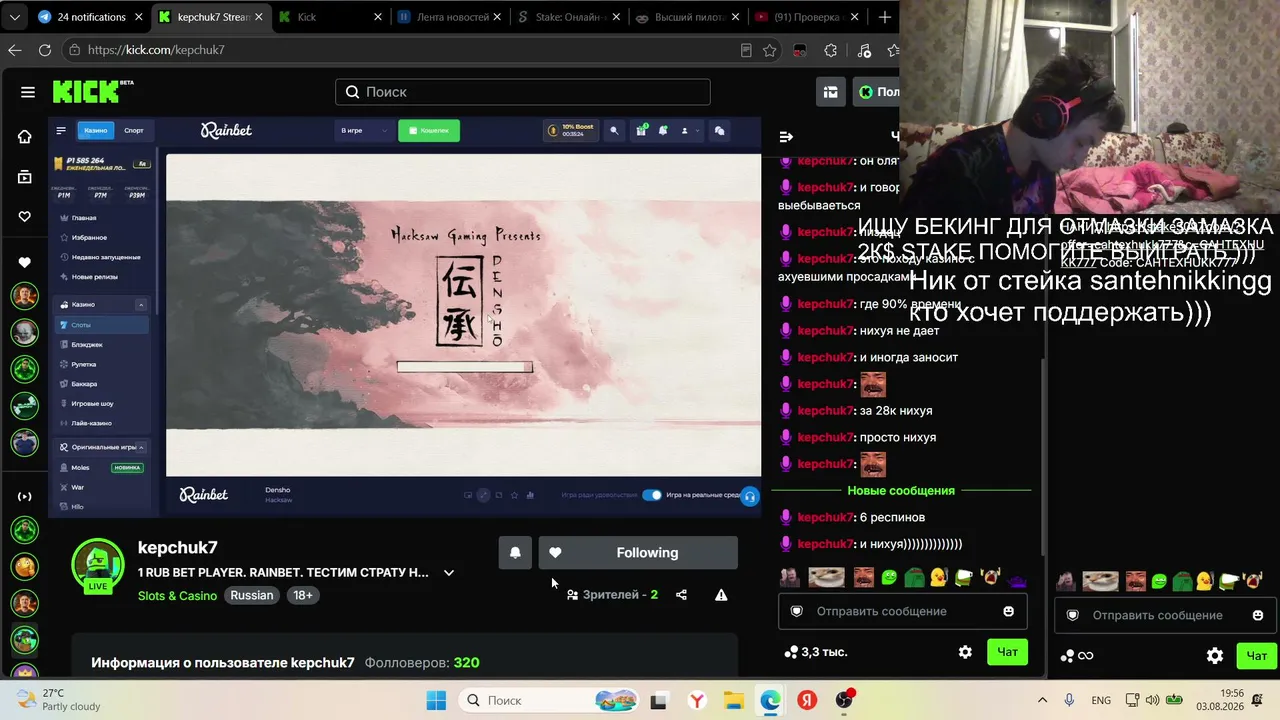Image resolution: width=1280 pixels, height=720 pixels.
Task: Open Rainbet gift rewards icon
Action: point(641,130)
